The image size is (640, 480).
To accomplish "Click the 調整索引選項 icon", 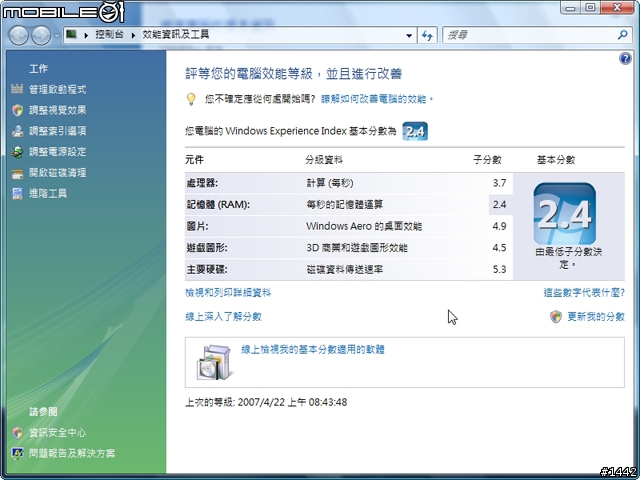I will (17, 131).
